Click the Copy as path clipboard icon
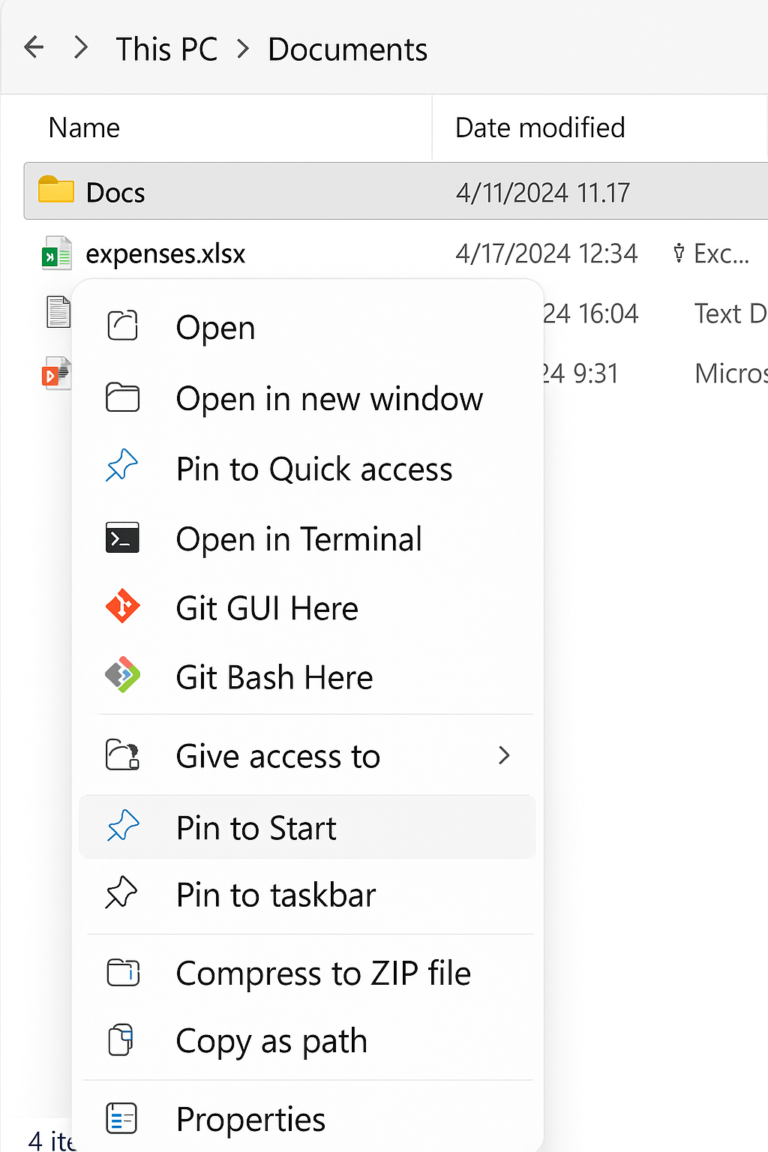The image size is (768, 1152). click(x=122, y=1041)
